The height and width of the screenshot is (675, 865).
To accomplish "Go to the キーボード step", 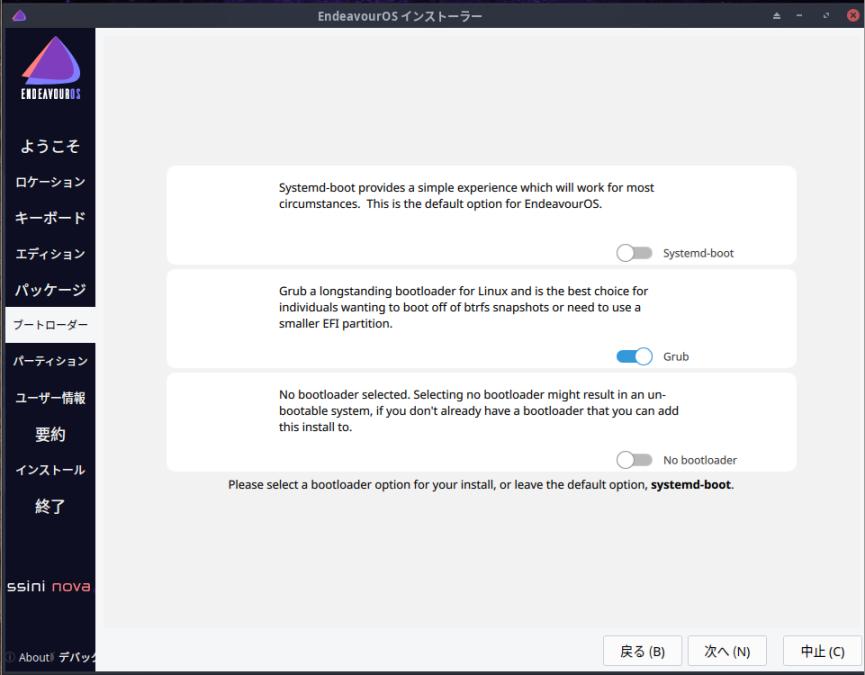I will 50,218.
